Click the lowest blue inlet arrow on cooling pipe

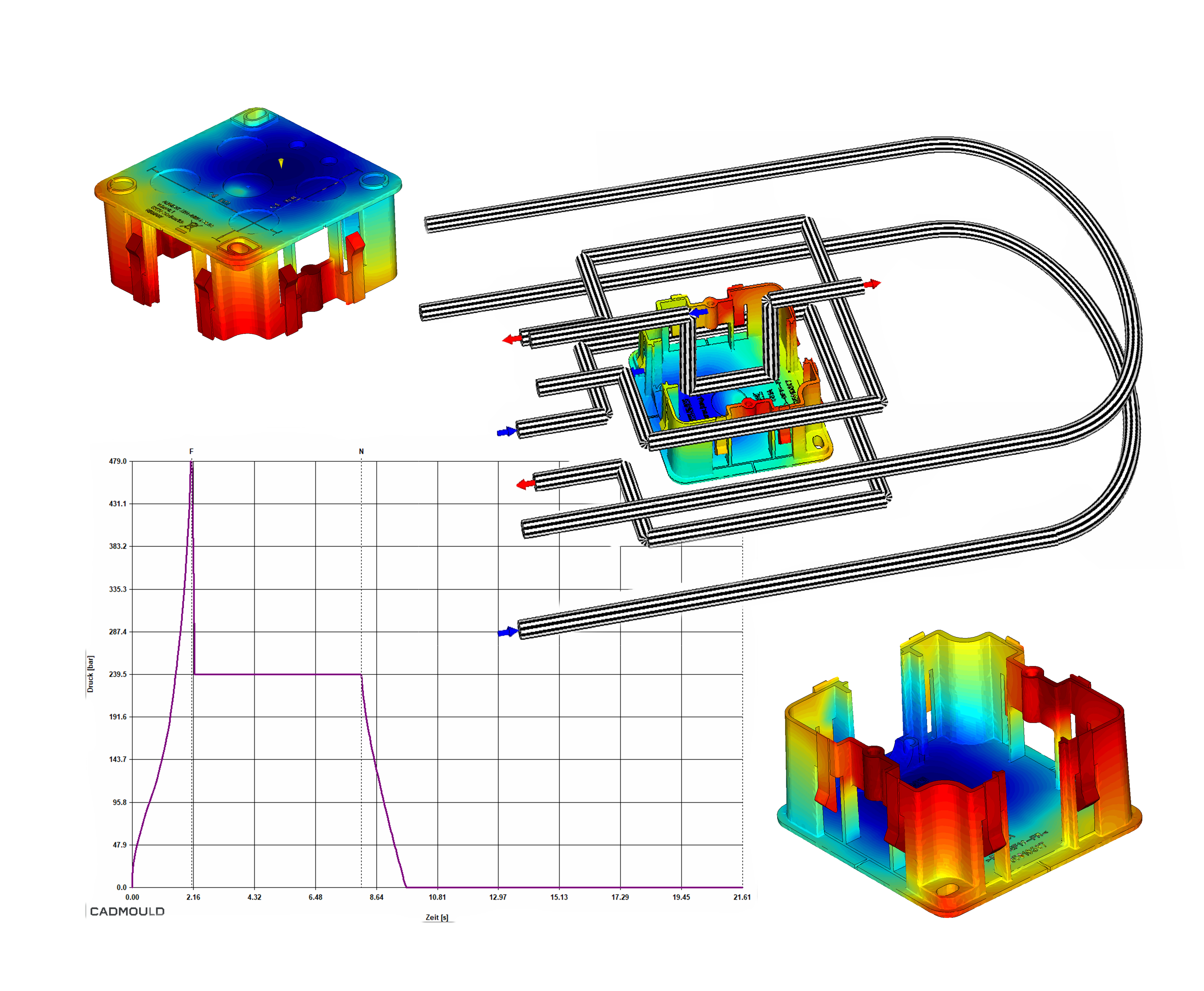tap(507, 632)
